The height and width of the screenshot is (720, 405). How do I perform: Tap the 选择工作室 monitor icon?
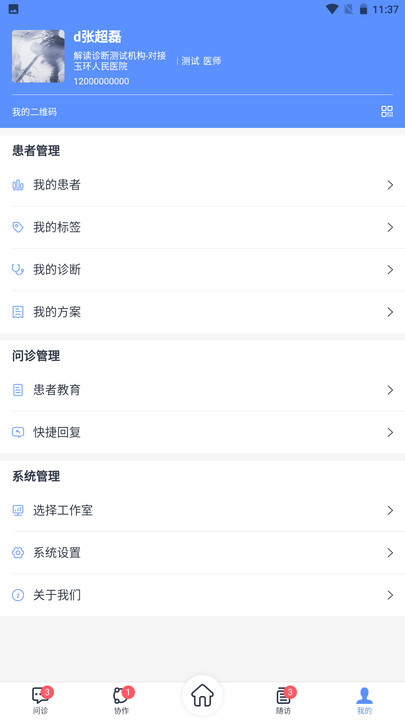(18, 511)
